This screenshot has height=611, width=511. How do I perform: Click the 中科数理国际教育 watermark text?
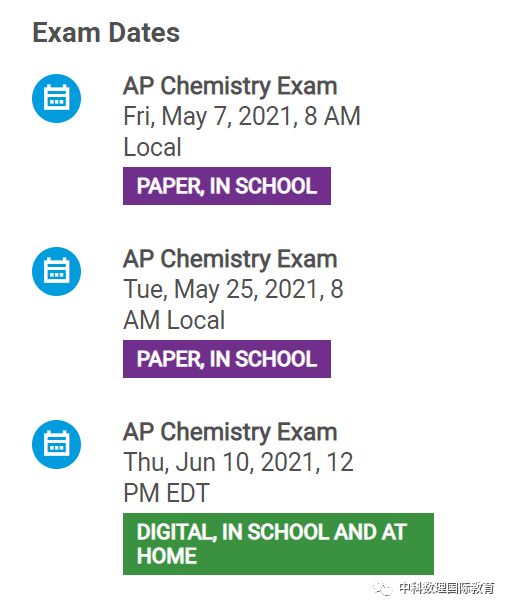click(447, 588)
